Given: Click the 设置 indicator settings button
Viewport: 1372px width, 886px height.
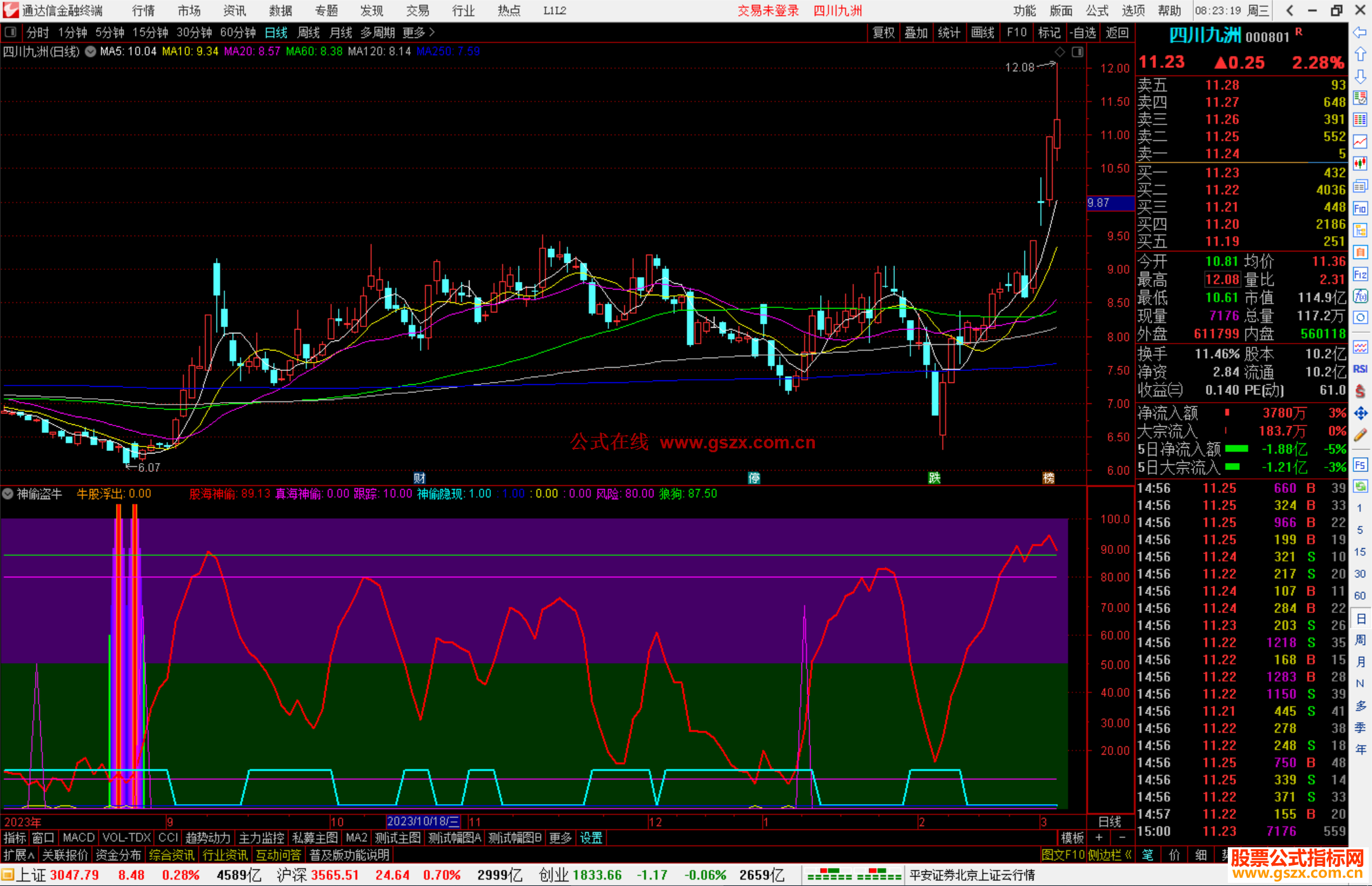Looking at the screenshot, I should click(591, 838).
